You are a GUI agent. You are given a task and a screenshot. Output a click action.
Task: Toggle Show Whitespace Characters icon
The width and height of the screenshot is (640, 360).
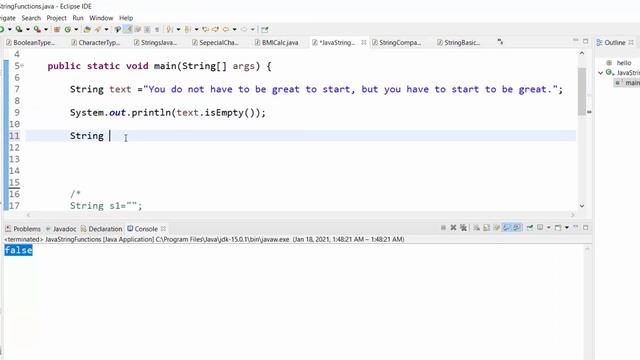(157, 29)
